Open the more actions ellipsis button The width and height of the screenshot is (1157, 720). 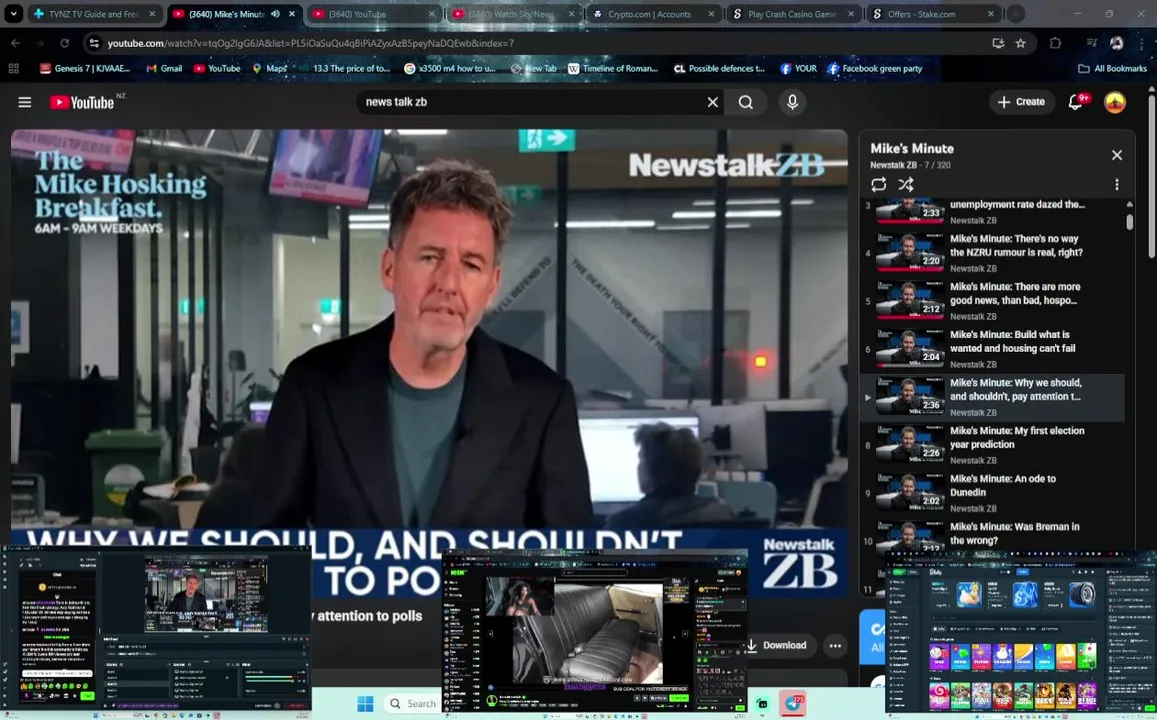click(x=835, y=645)
